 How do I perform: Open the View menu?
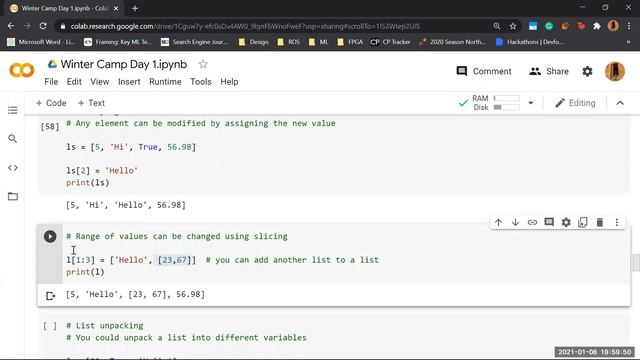[100, 82]
